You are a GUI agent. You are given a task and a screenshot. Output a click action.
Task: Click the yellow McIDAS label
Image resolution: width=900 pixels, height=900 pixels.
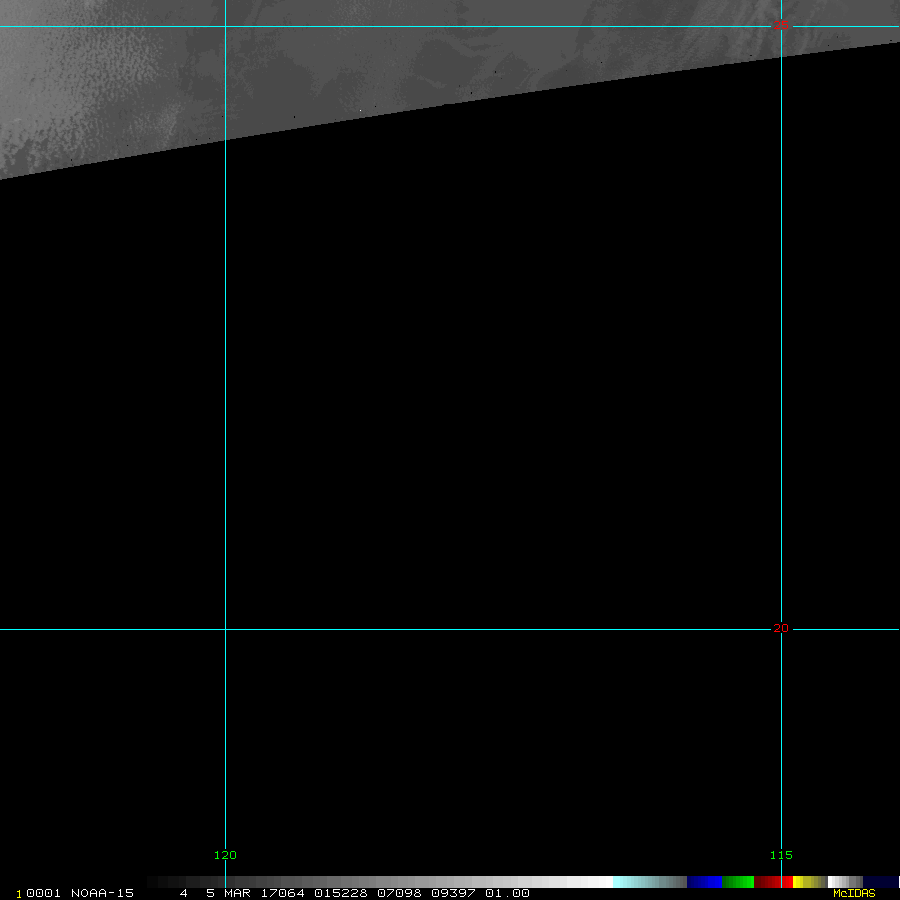point(854,893)
